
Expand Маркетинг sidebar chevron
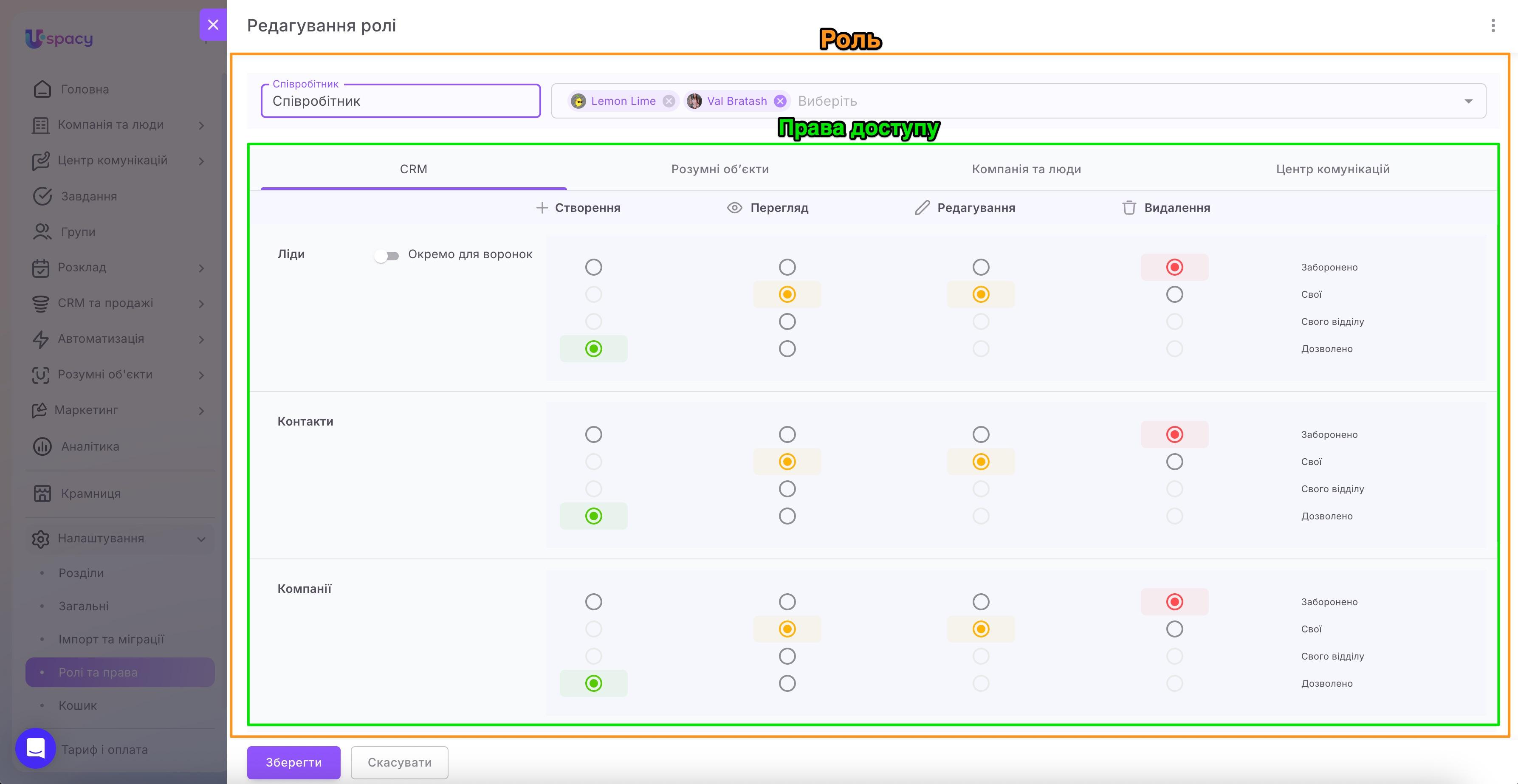point(201,411)
